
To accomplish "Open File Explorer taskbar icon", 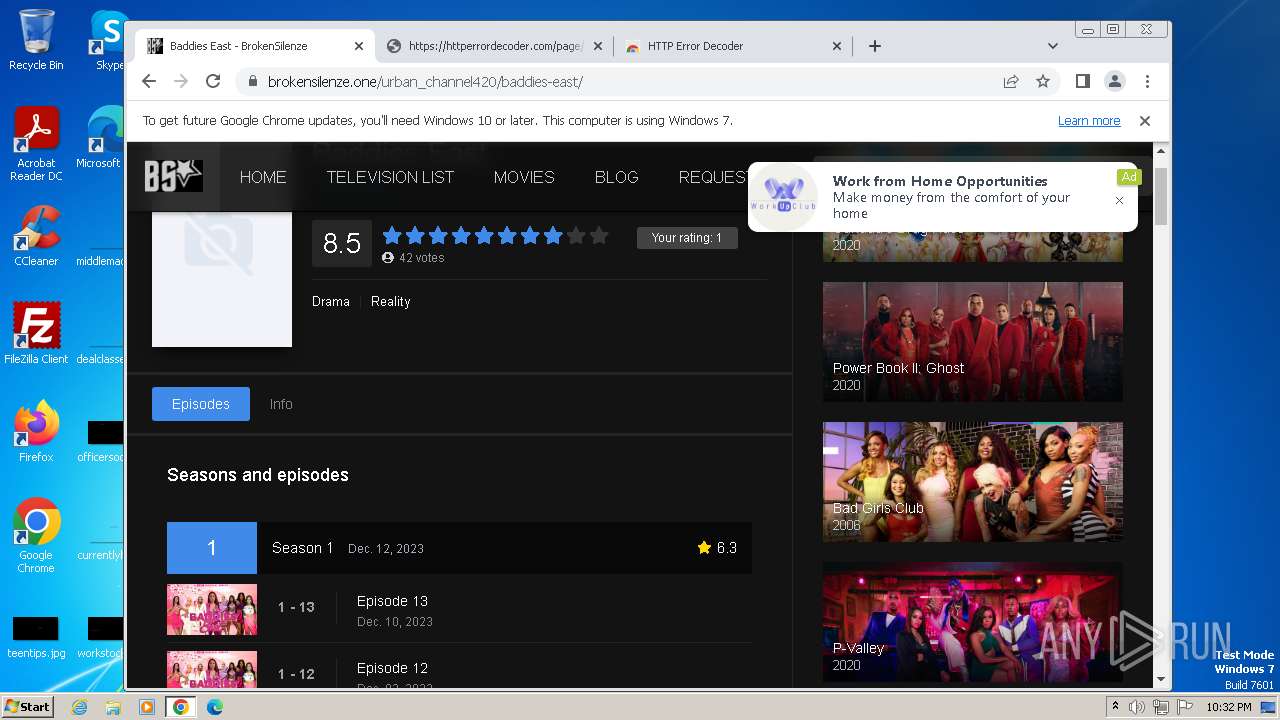I will (113, 707).
